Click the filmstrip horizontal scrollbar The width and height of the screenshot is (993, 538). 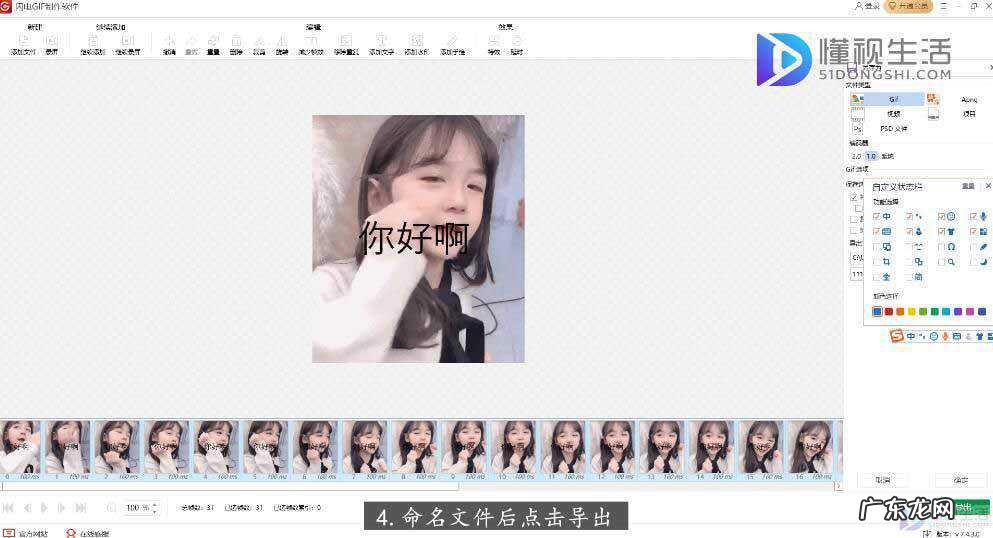[230, 486]
